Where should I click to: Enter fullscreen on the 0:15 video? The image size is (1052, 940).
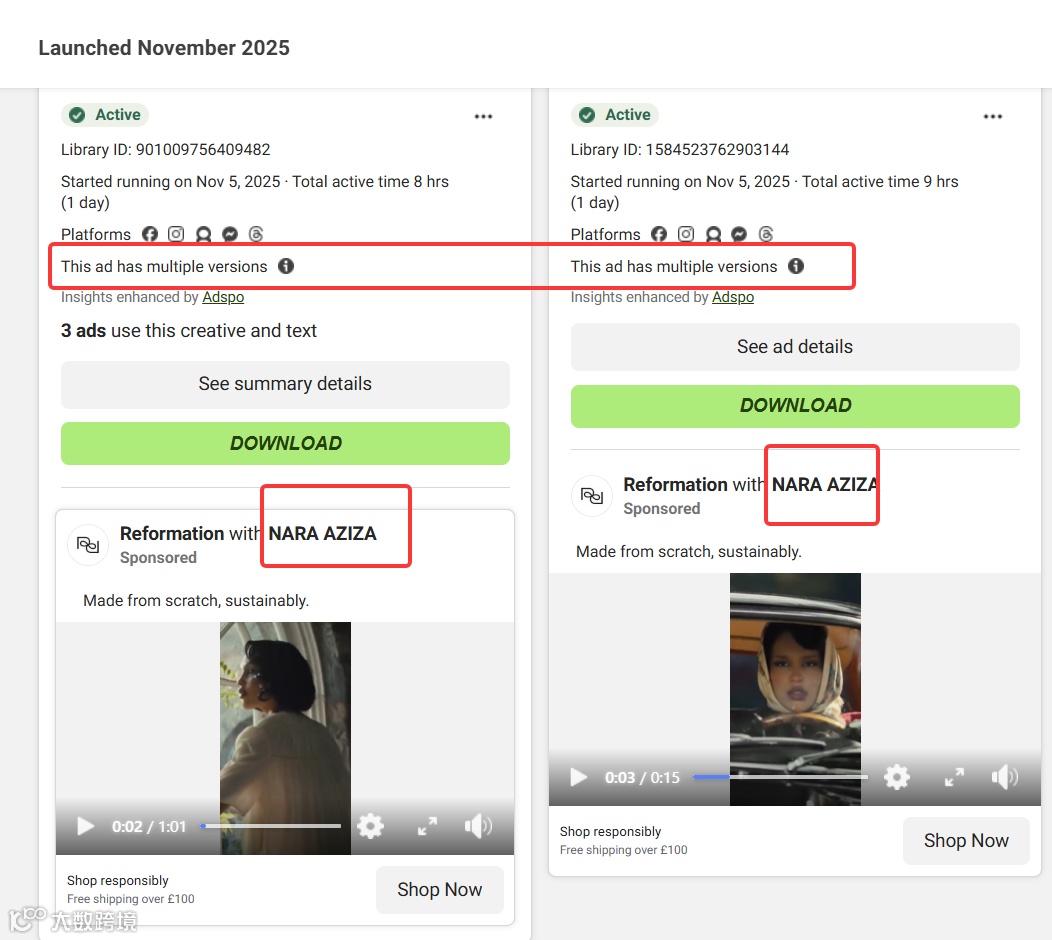pyautogui.click(x=954, y=777)
